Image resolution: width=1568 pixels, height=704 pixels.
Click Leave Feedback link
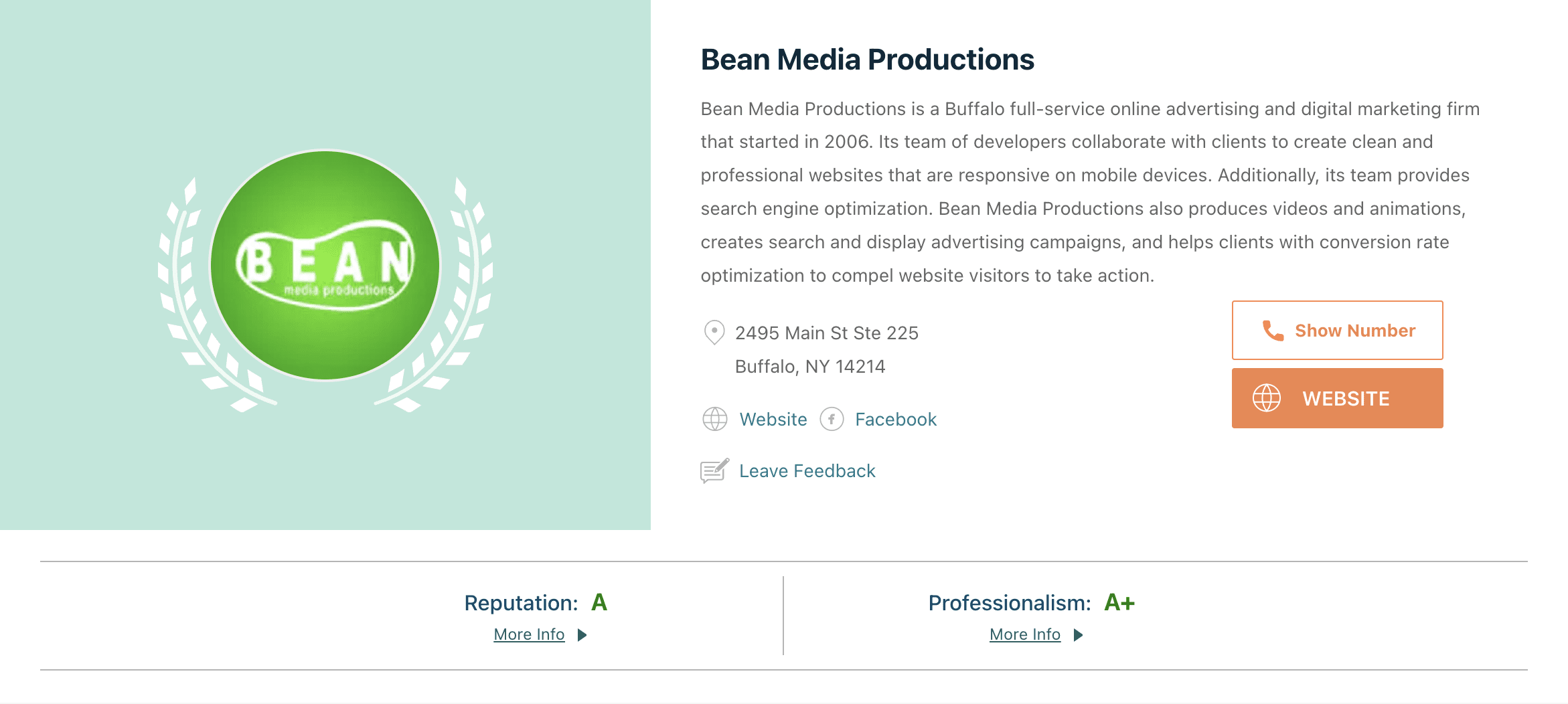point(807,471)
